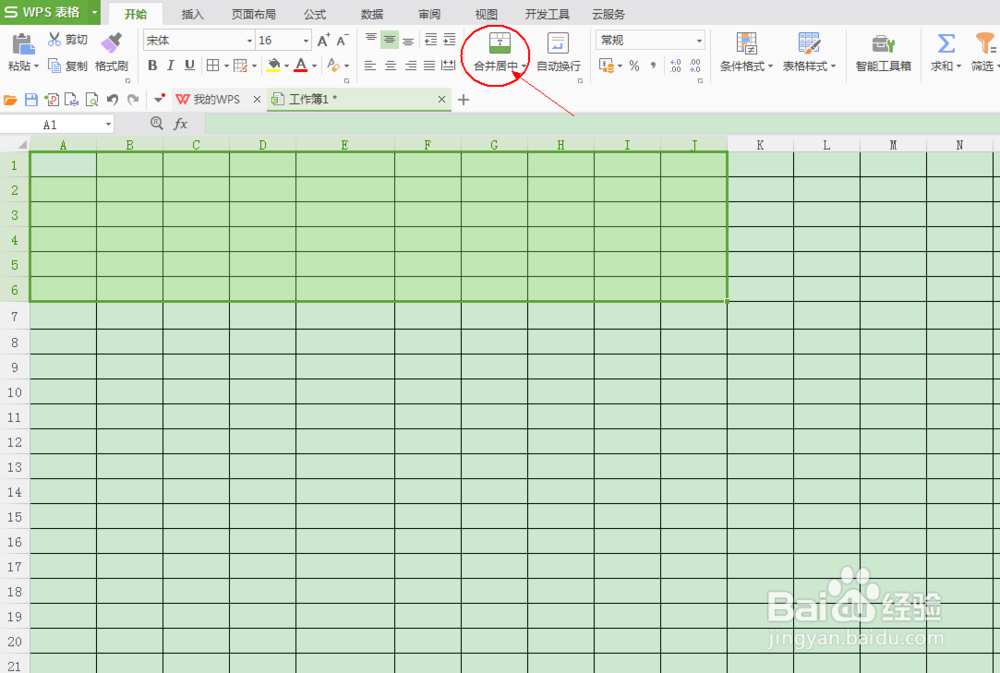Increase font size with the A+ icon
Viewport: 1000px width, 673px height.
click(x=323, y=40)
